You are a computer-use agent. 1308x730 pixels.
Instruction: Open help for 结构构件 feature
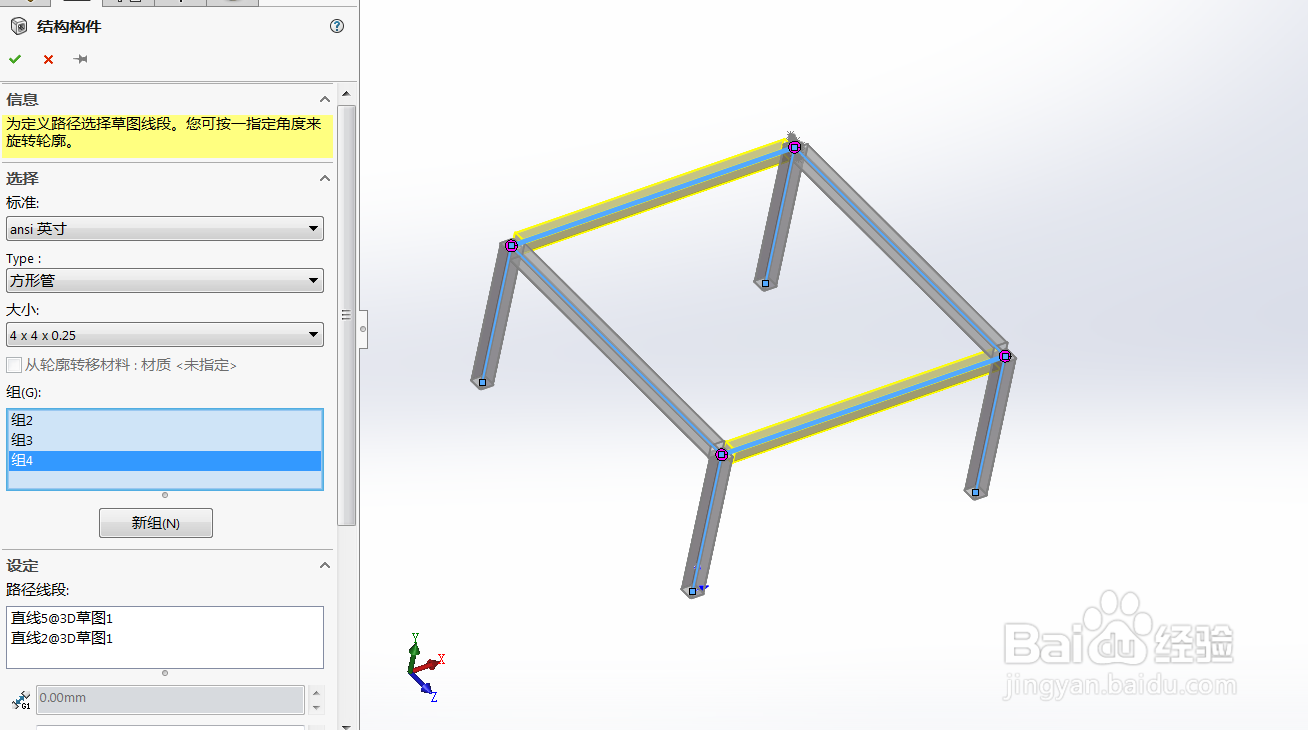point(337,26)
